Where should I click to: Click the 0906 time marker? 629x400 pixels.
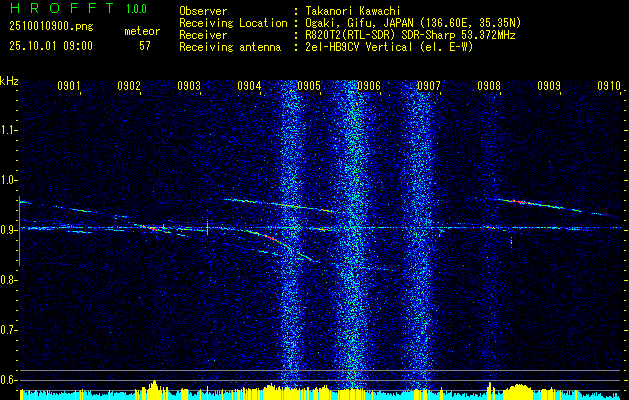pos(369,85)
